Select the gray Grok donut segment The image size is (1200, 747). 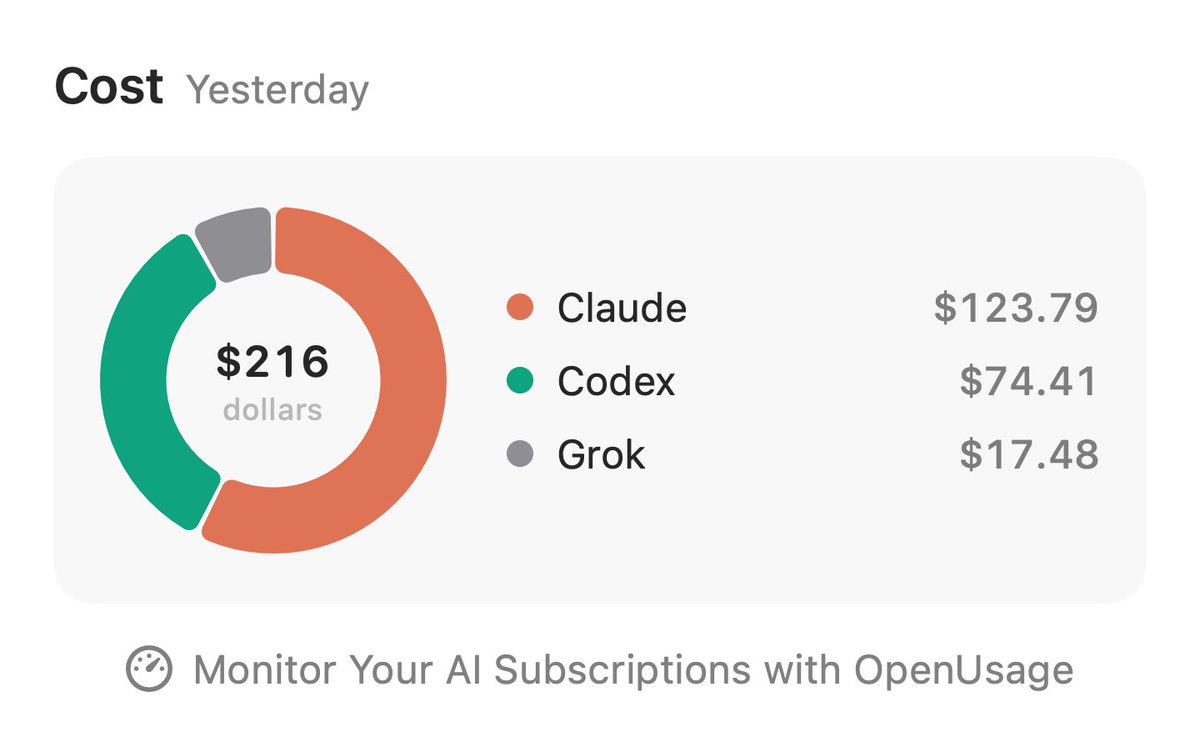click(236, 243)
